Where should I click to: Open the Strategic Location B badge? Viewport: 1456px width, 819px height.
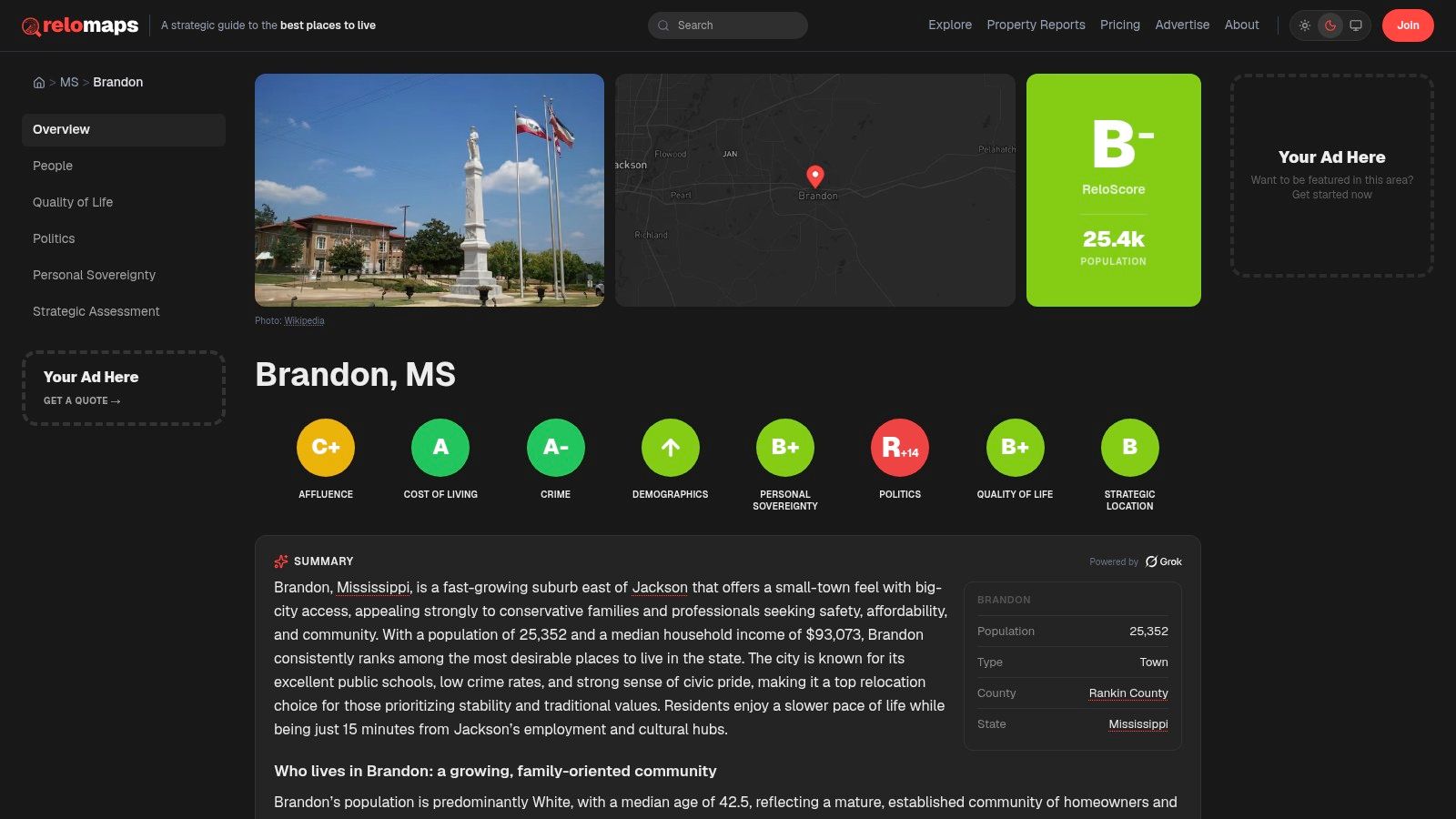click(1130, 448)
